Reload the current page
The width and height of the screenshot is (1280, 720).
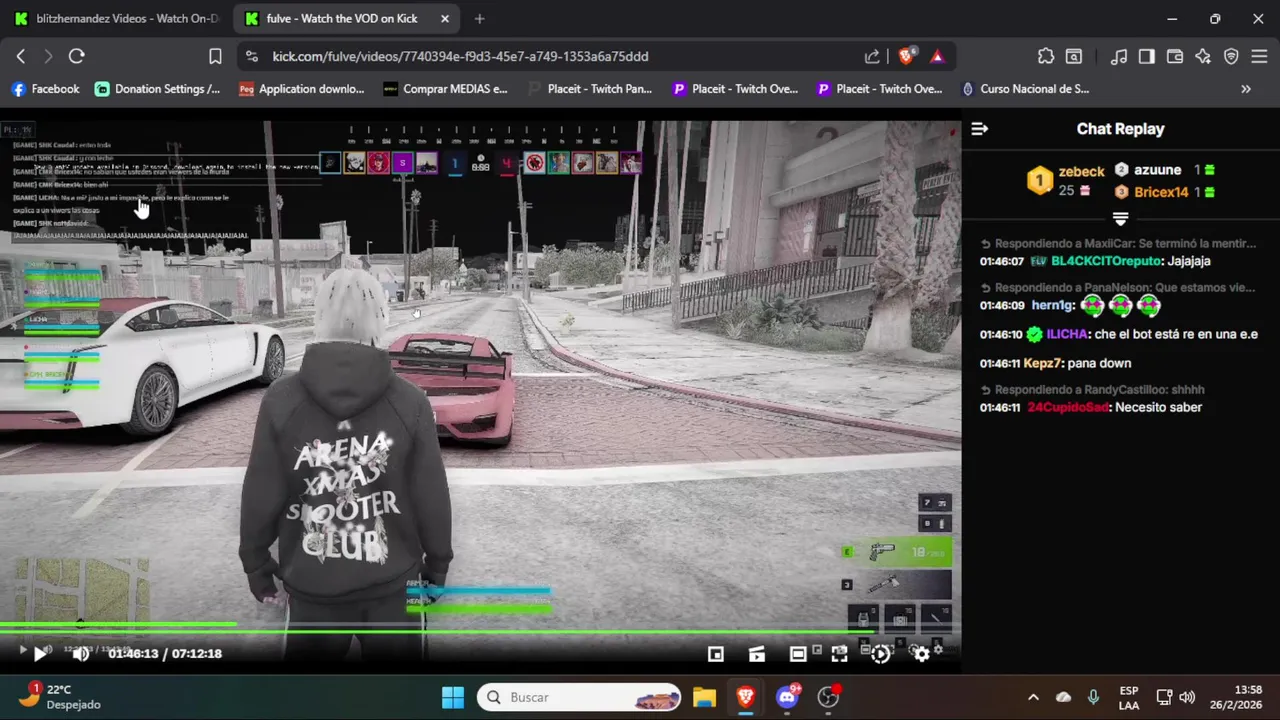(x=77, y=56)
